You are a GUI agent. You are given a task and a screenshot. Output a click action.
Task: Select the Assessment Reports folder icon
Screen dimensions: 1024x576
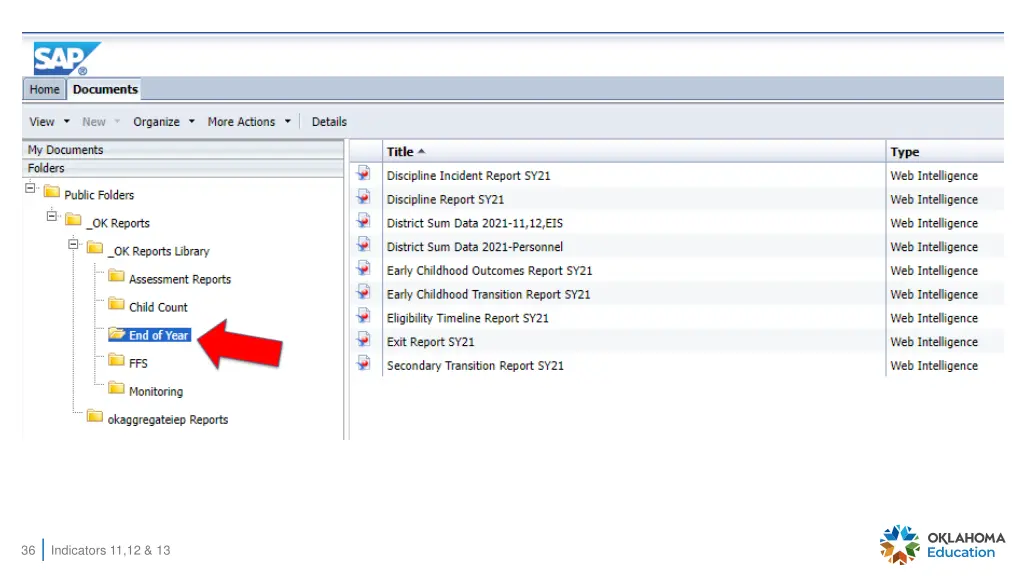click(116, 276)
